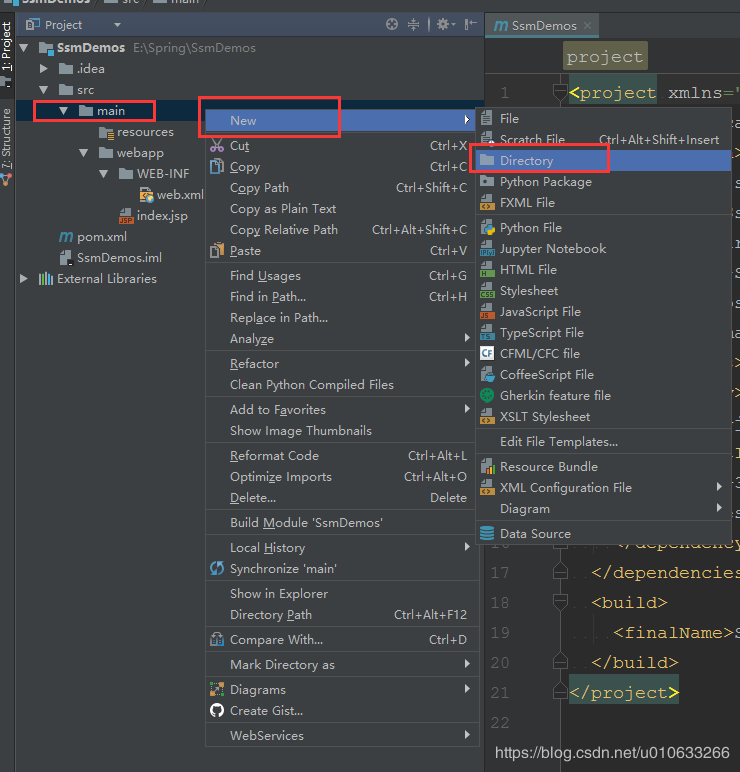Image resolution: width=740 pixels, height=772 pixels.
Task: Click the Copy icon in context menu
Action: 217,166
